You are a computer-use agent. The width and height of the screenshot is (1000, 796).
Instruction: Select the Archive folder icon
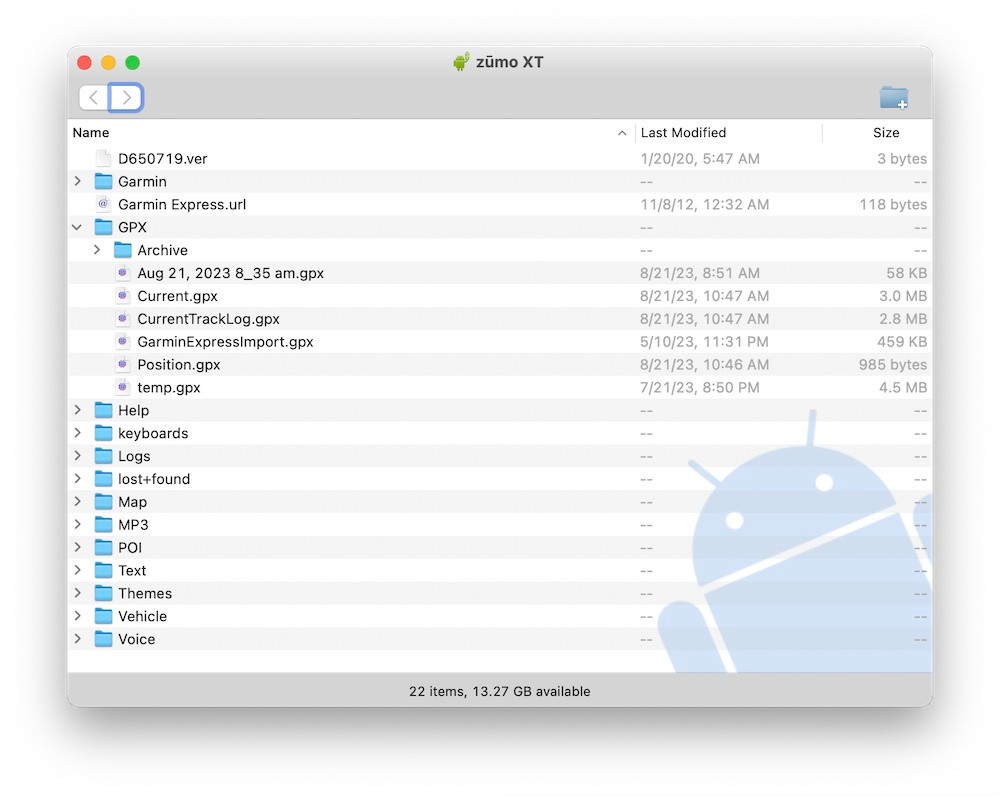pyautogui.click(x=122, y=250)
